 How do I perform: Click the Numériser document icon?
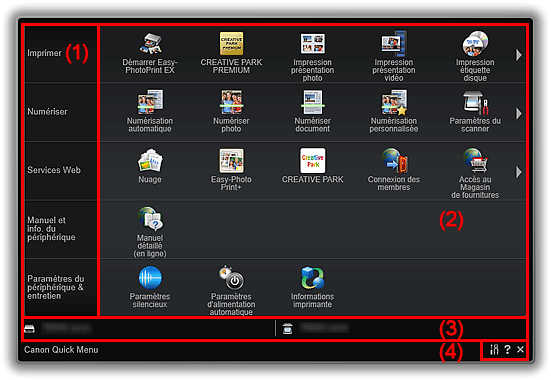tap(312, 102)
